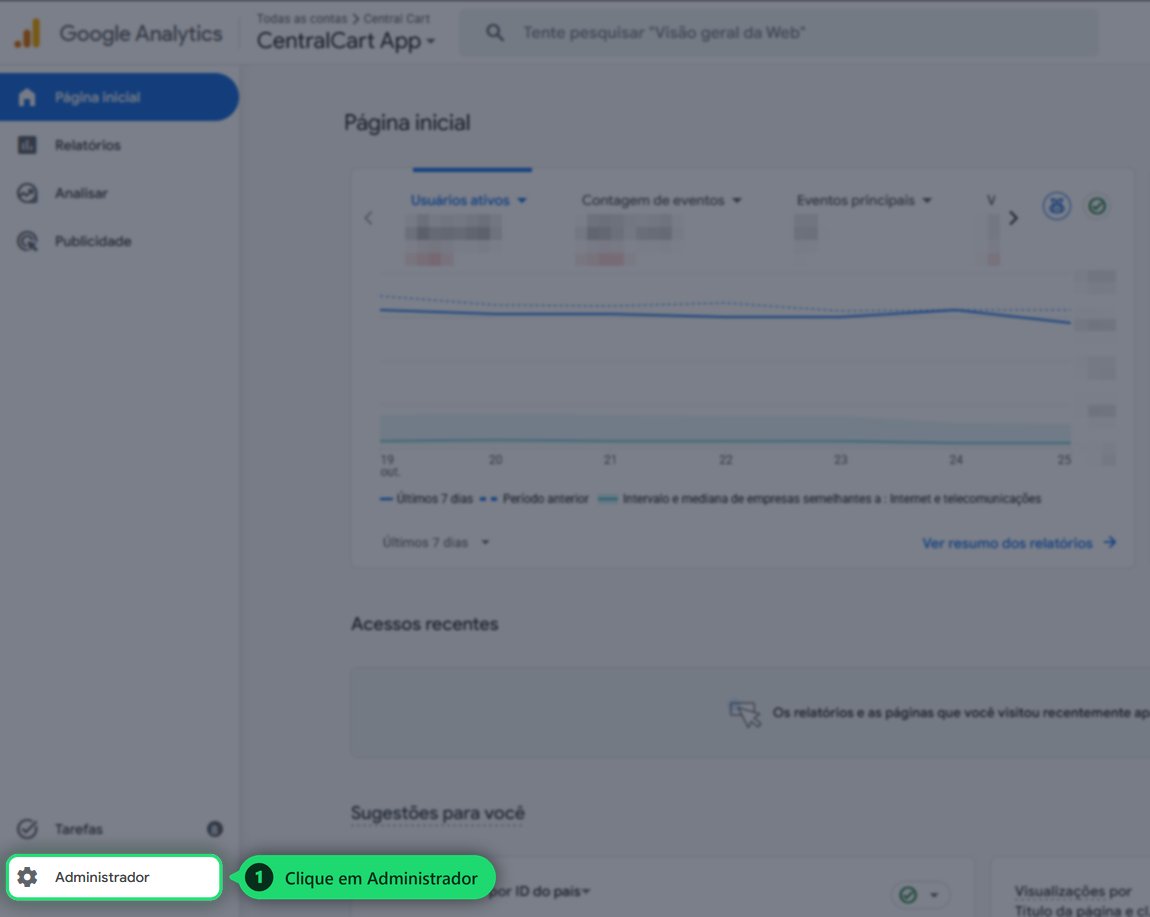Open the Página inicial home icon
This screenshot has width=1150, height=917.
coord(27,98)
